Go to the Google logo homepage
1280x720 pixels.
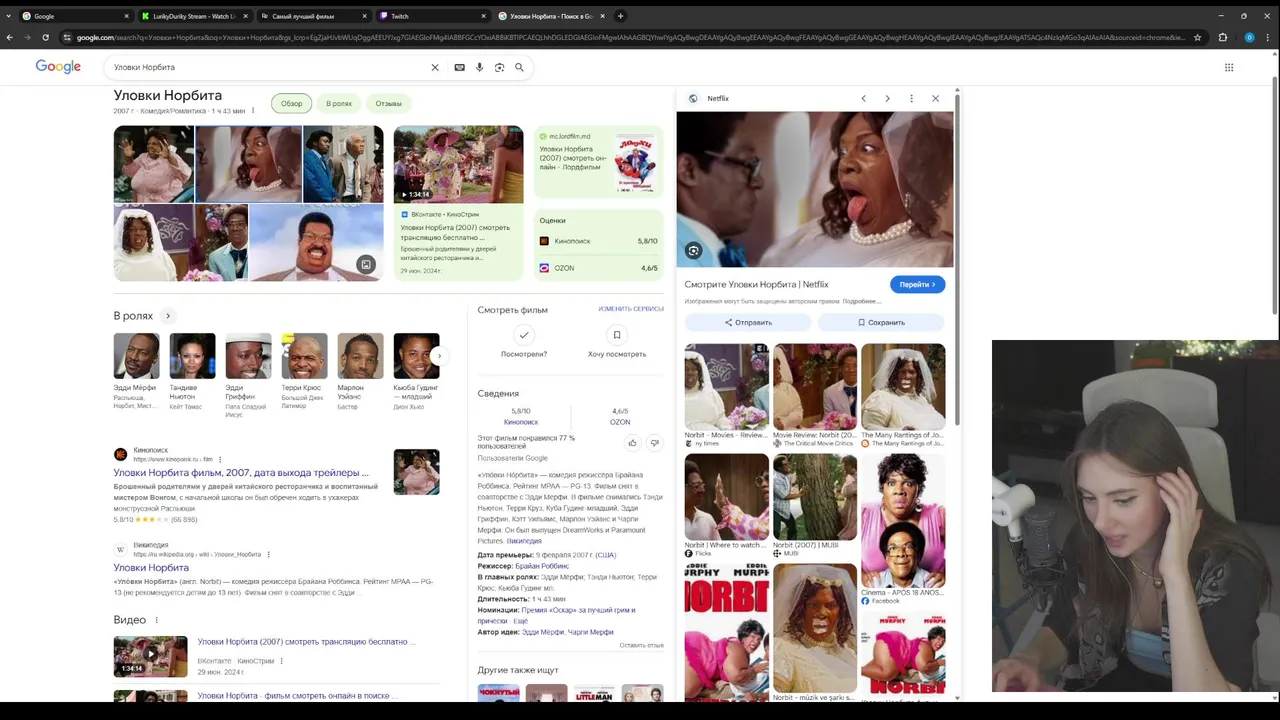[58, 66]
